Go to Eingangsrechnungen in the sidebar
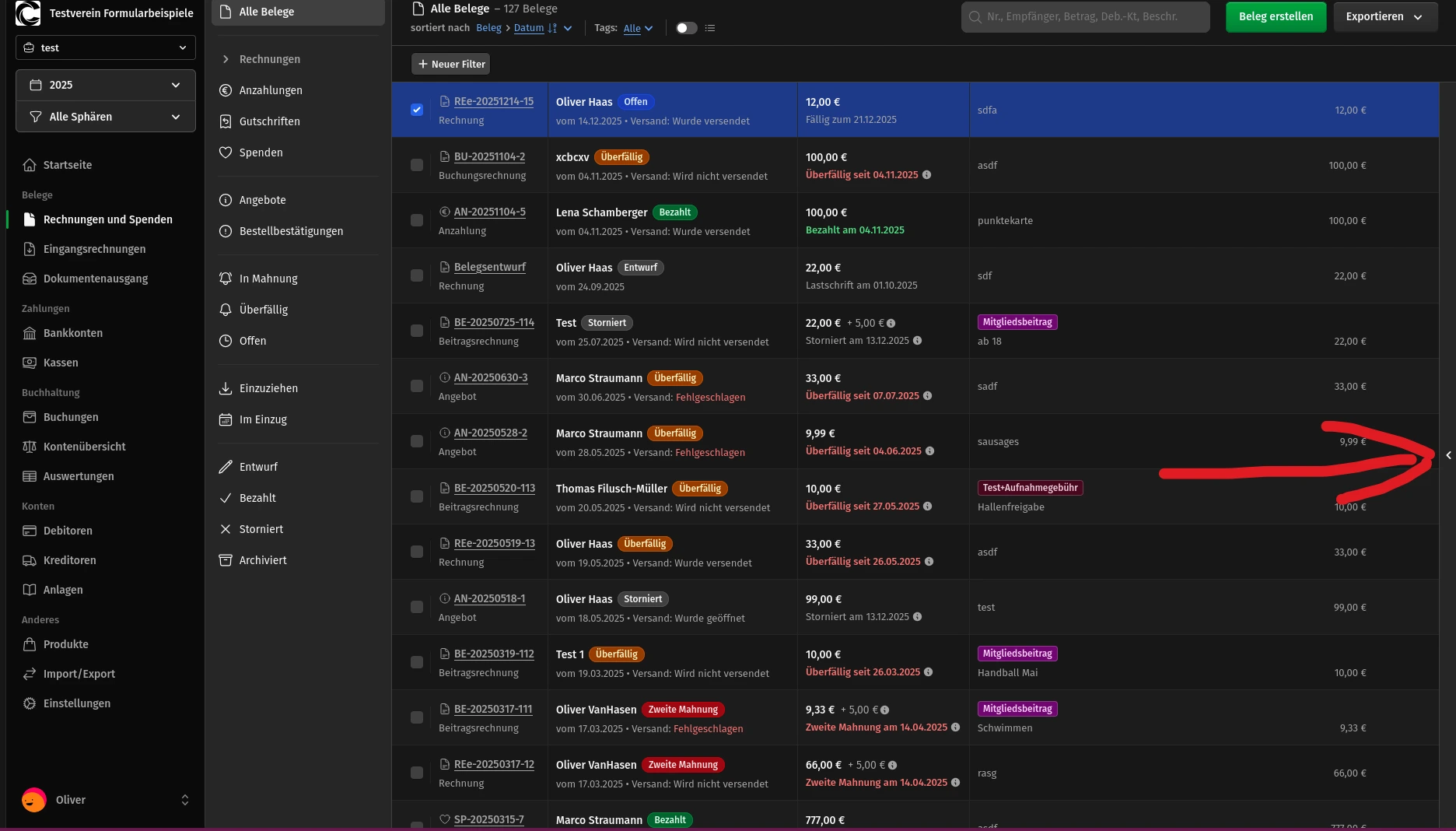The height and width of the screenshot is (831, 1456). (94, 249)
